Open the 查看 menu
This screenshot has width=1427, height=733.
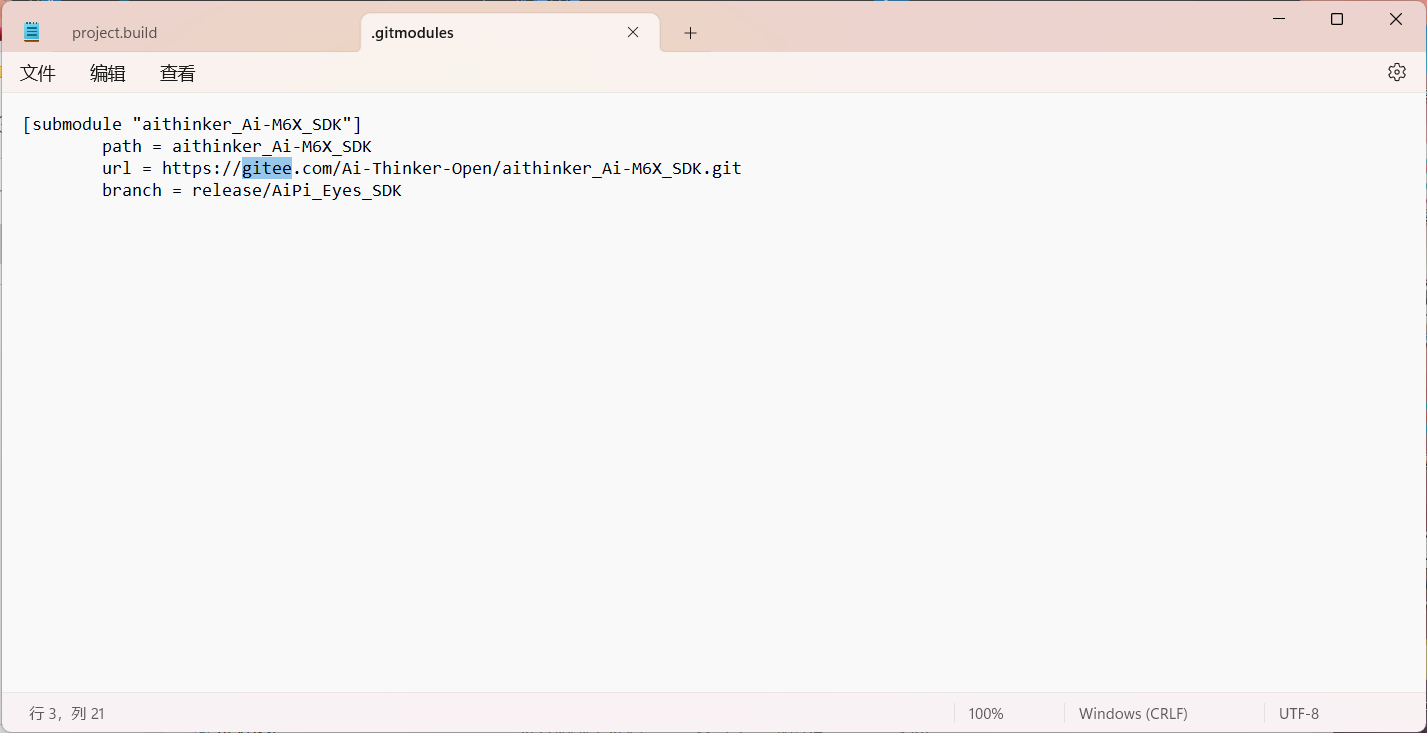(x=178, y=73)
